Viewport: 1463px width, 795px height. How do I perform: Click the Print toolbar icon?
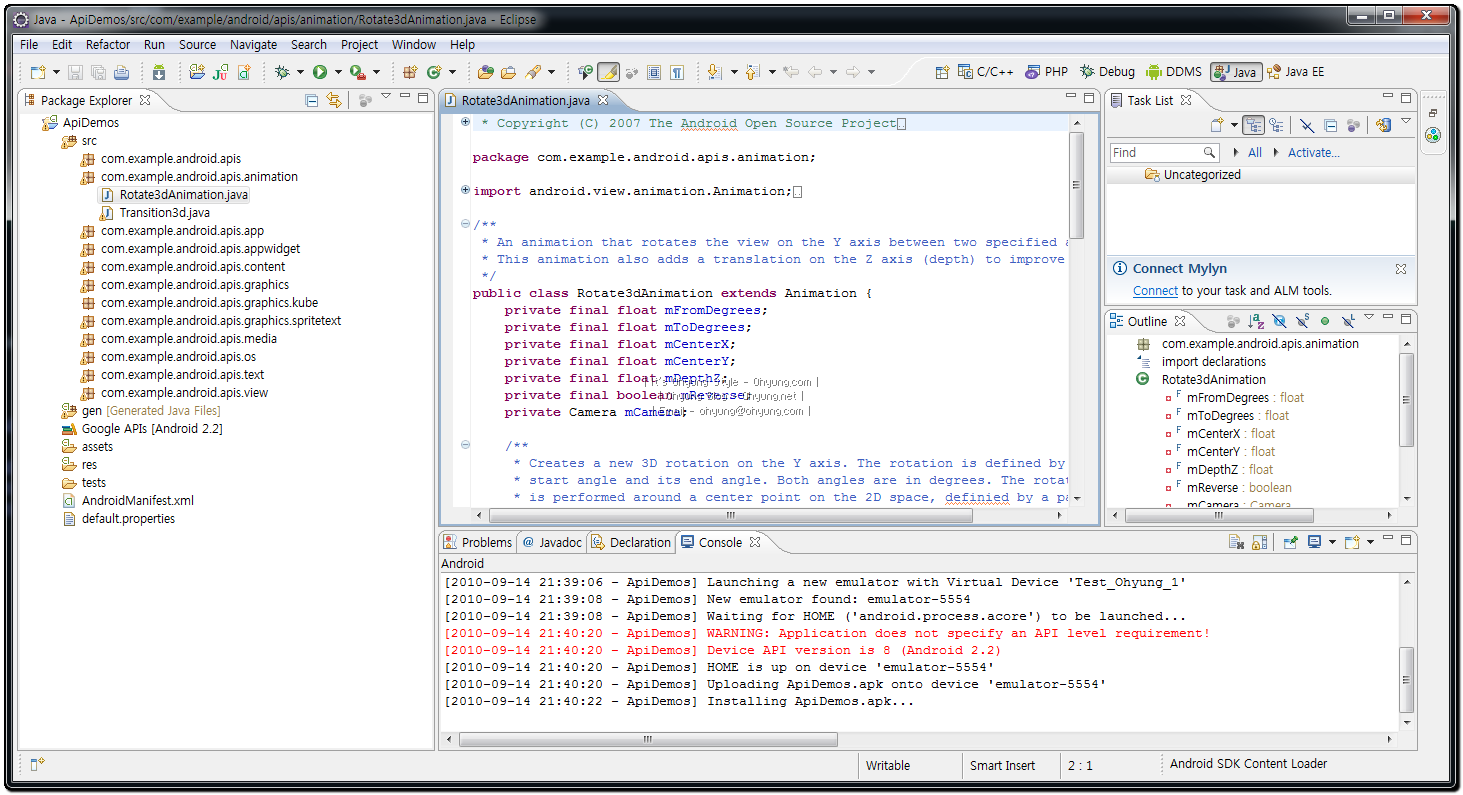tap(121, 72)
